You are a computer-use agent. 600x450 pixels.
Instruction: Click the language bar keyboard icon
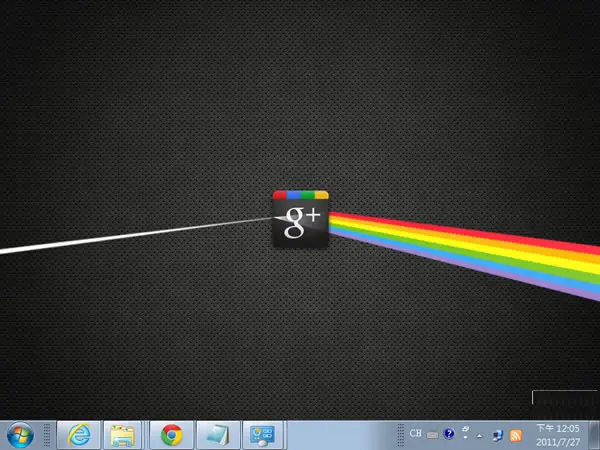pos(432,435)
